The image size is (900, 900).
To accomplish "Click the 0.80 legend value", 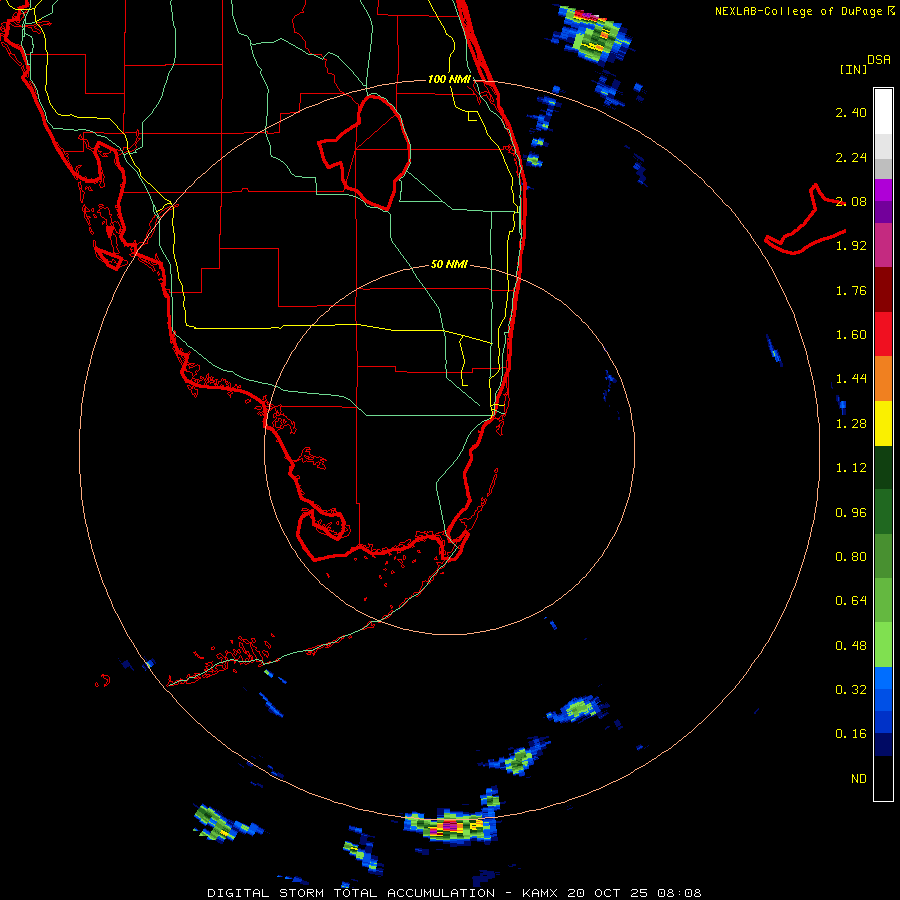I will click(x=851, y=557).
